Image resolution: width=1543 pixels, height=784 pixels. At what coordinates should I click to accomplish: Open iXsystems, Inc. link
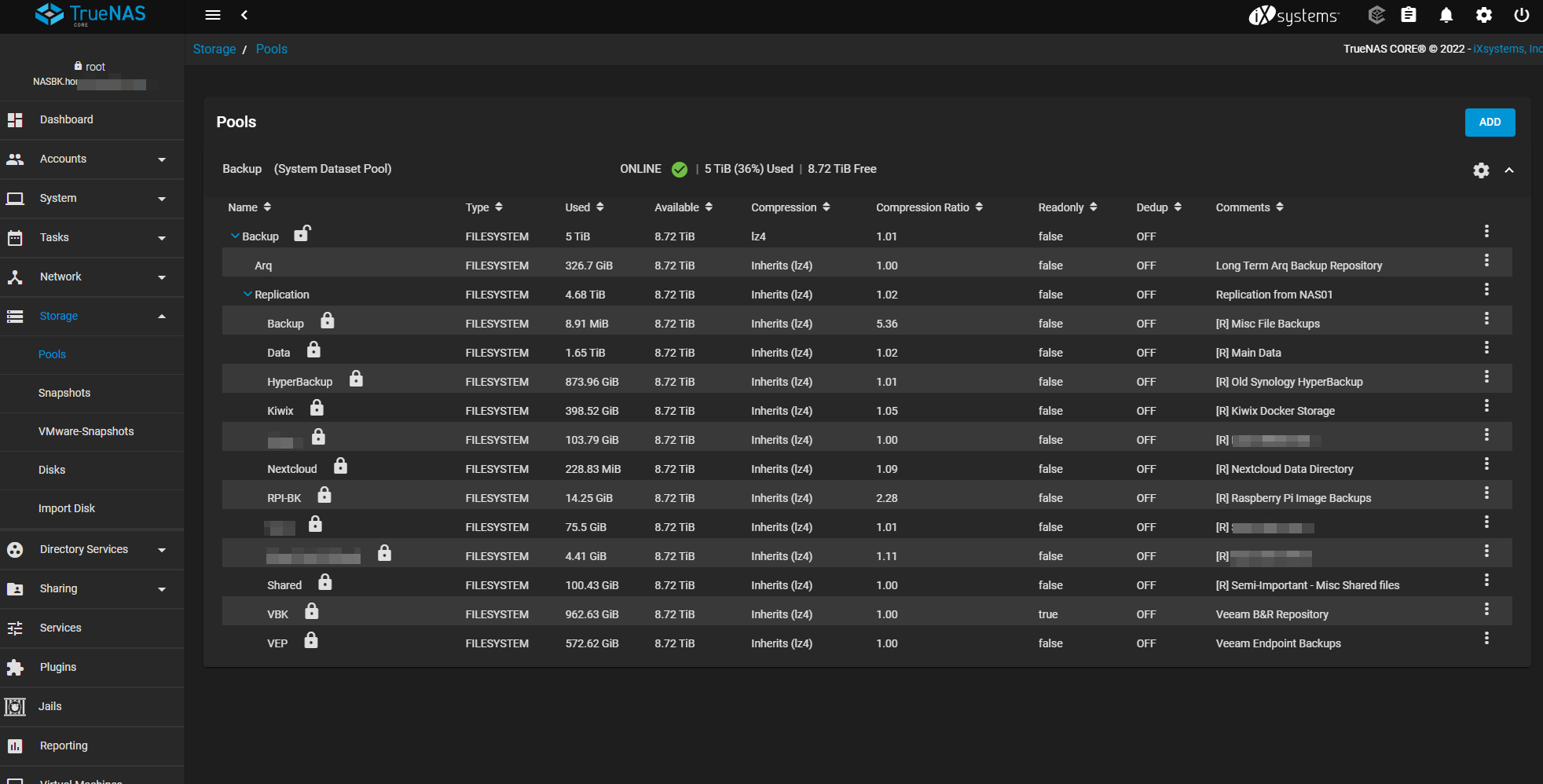coord(1508,49)
